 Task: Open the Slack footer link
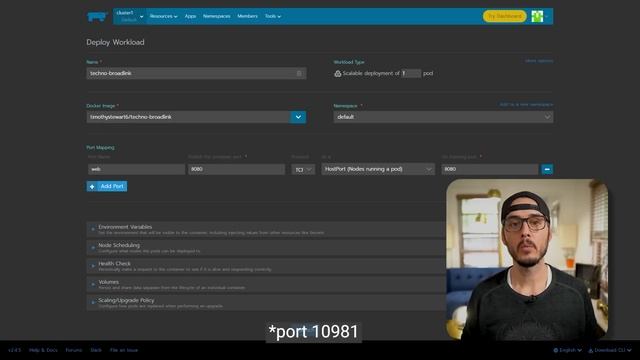tap(96, 350)
